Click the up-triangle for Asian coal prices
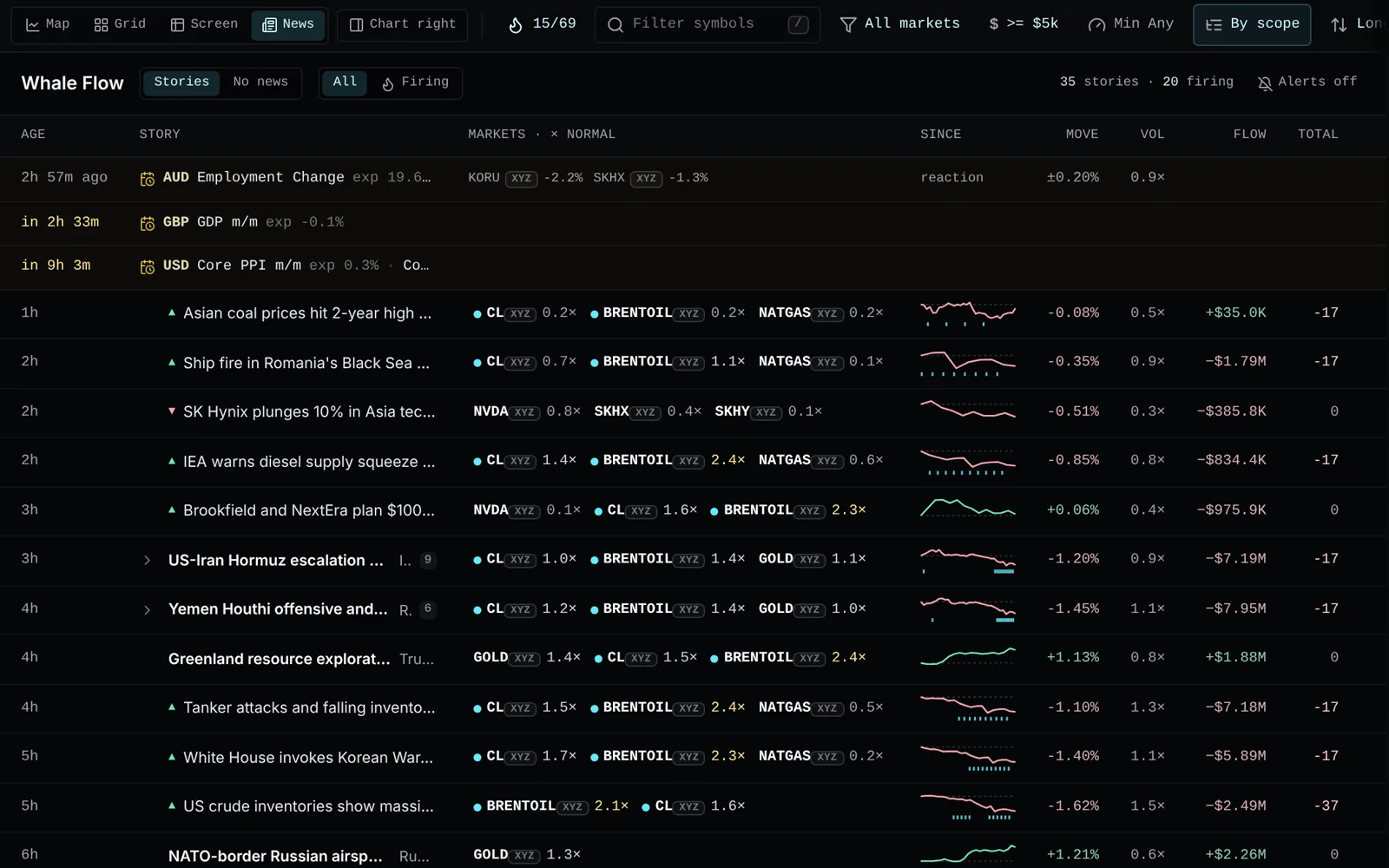This screenshot has width=1389, height=868. pos(172,312)
